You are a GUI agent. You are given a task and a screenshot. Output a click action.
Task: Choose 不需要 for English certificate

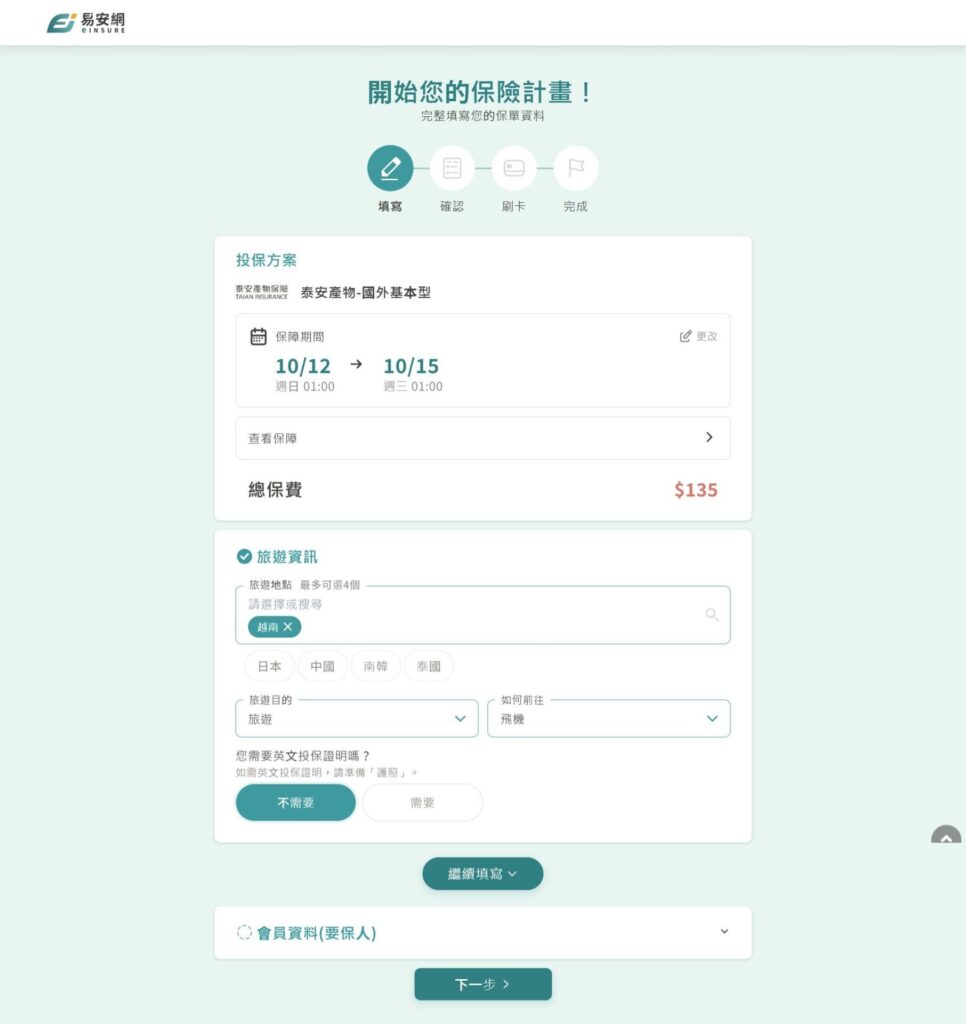click(x=295, y=802)
